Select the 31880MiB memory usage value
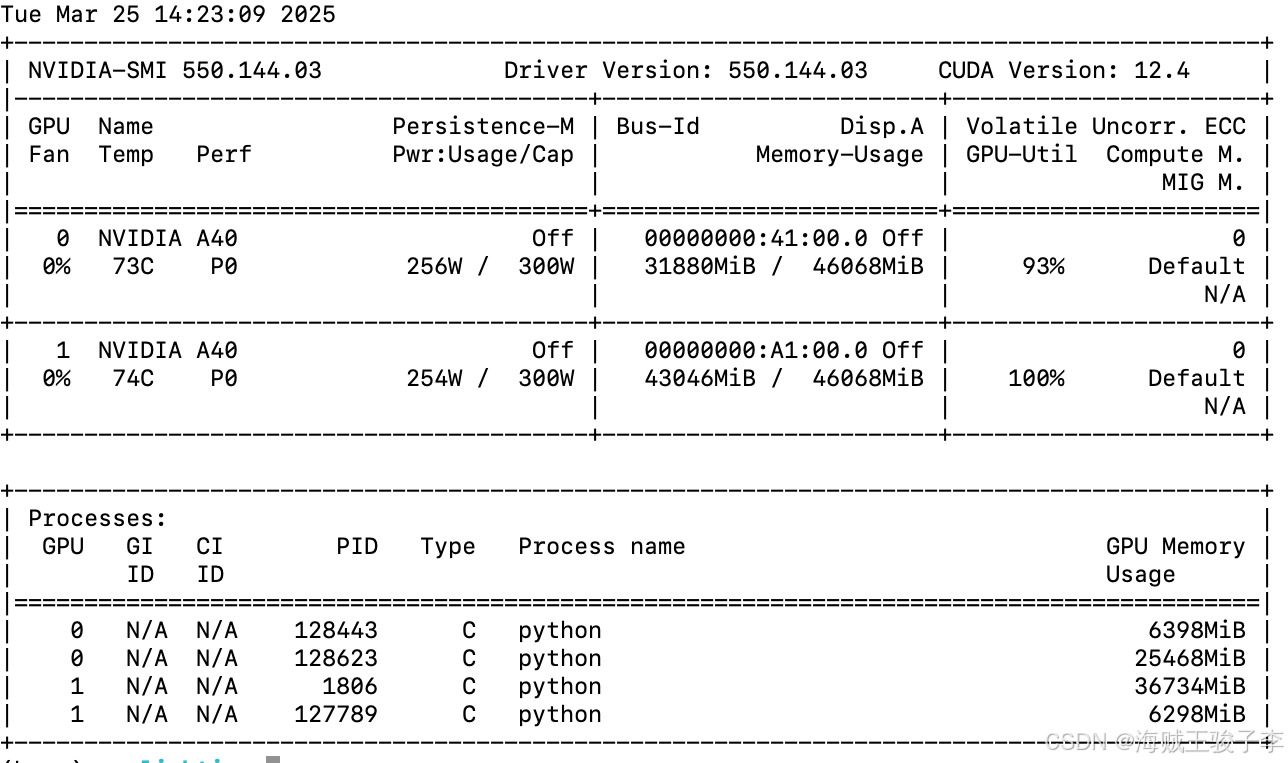The image size is (1288, 763). click(x=700, y=267)
